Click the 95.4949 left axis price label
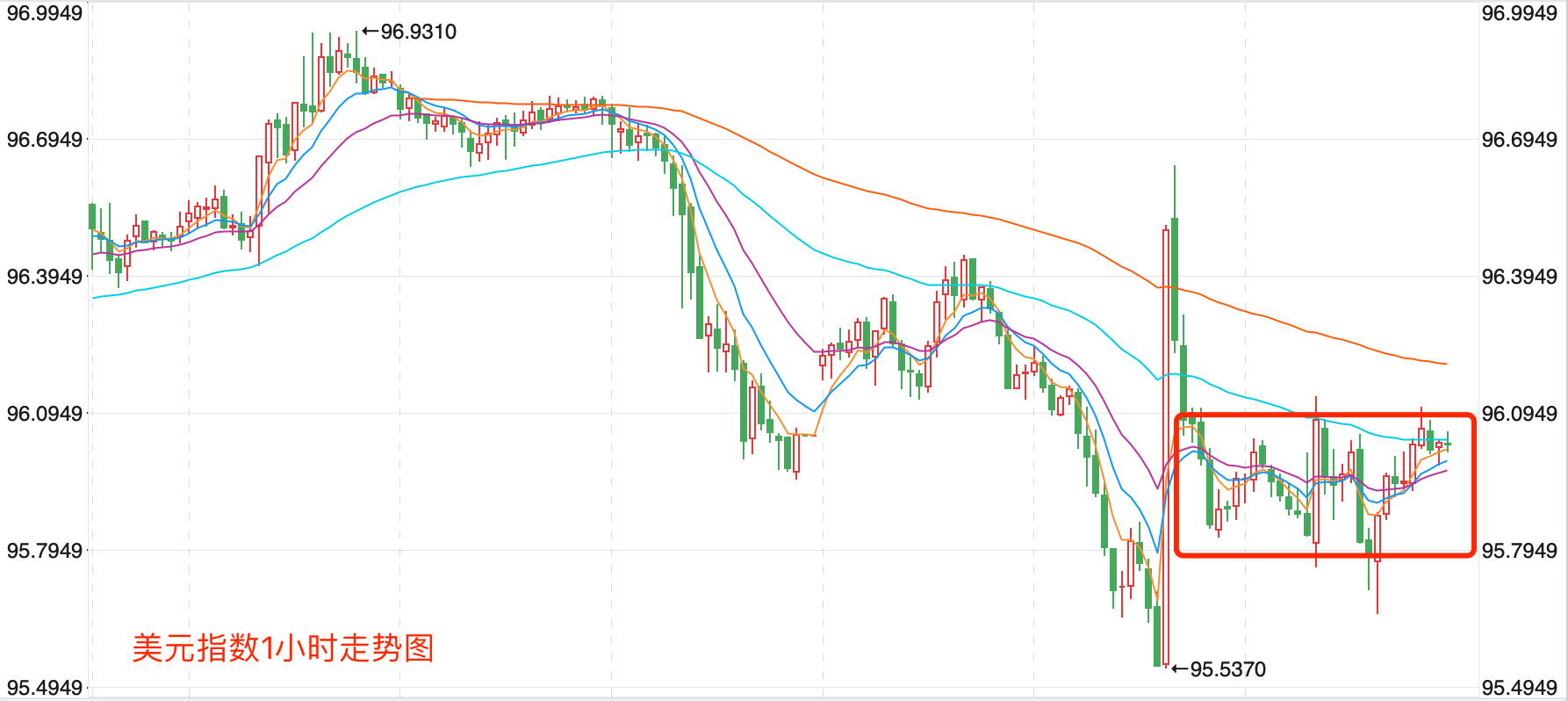This screenshot has height=701, width=1568. click(45, 687)
